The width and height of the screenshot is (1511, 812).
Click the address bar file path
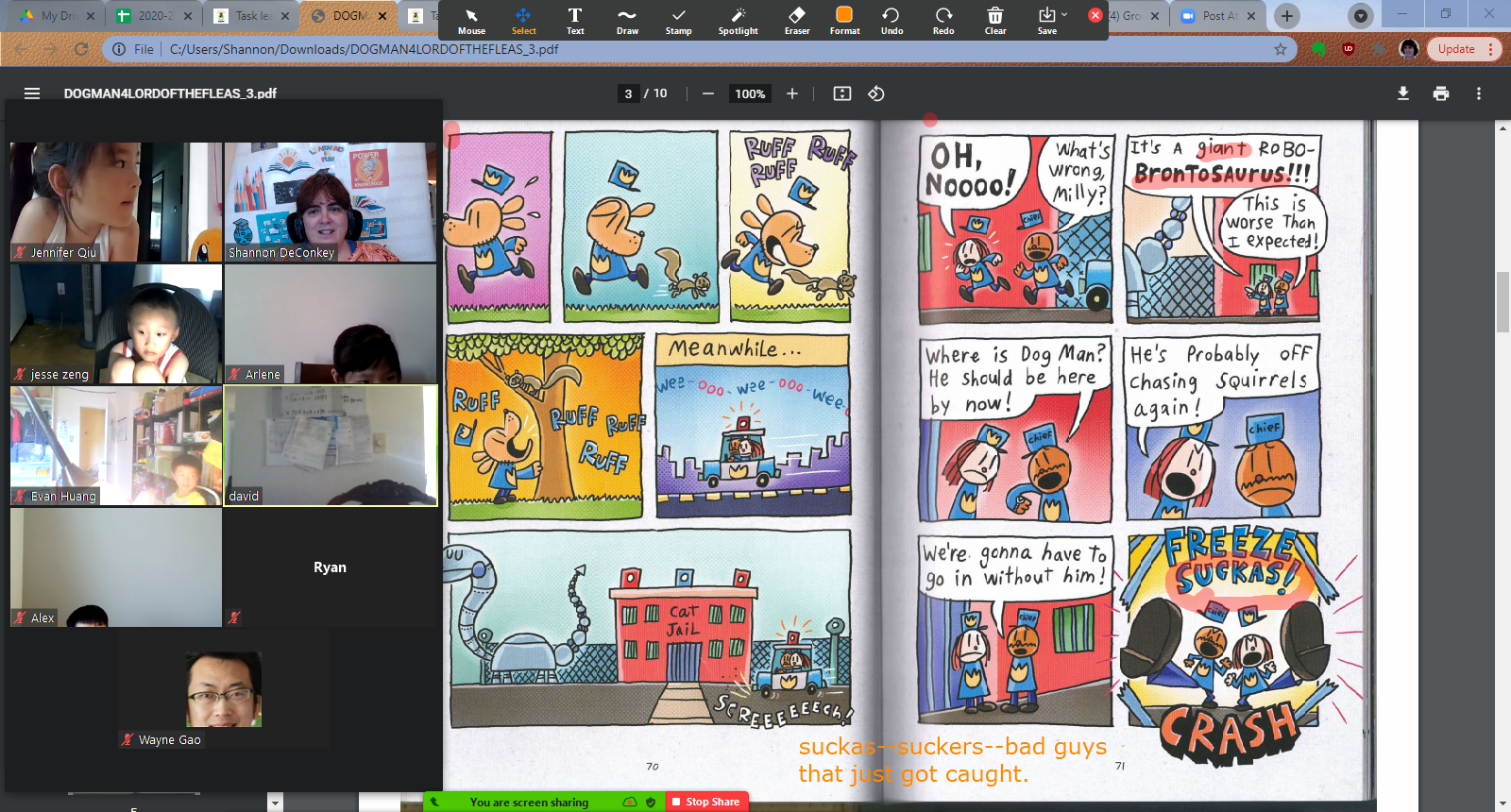(364, 49)
